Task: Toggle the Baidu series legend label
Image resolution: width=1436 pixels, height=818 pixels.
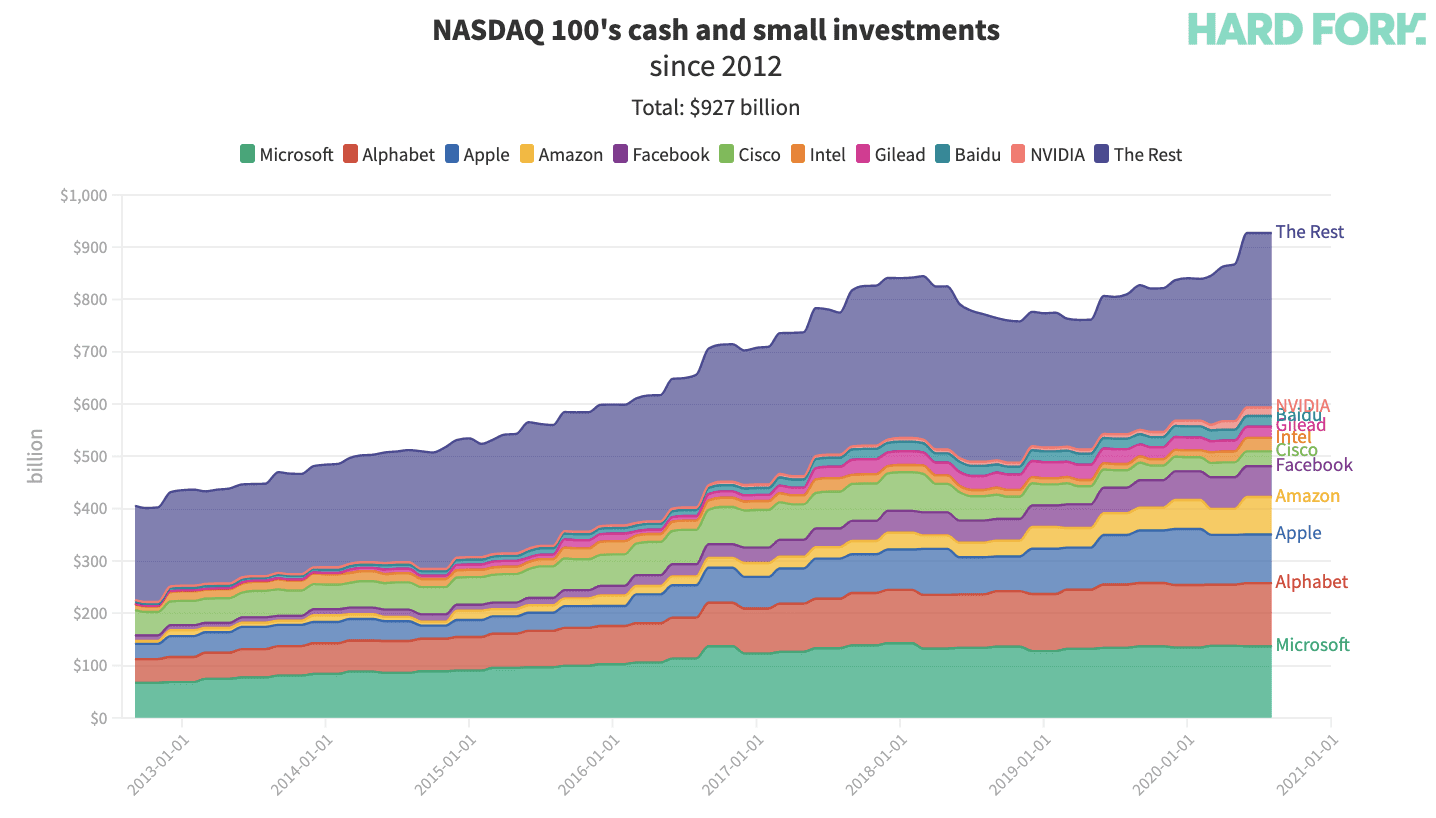Action: coord(978,155)
